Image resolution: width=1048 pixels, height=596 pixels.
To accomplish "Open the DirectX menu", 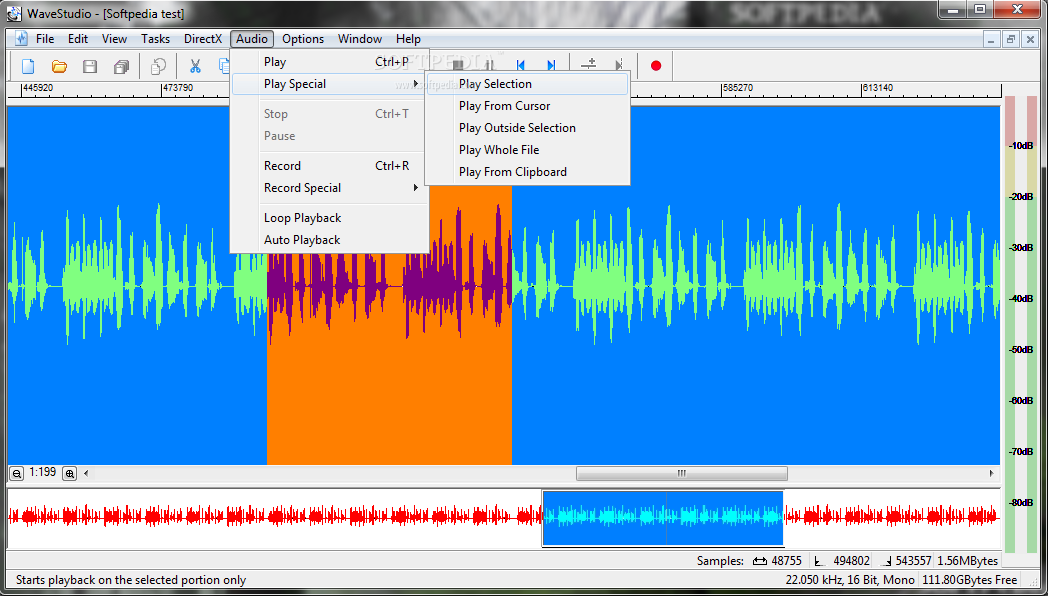I will tap(203, 39).
